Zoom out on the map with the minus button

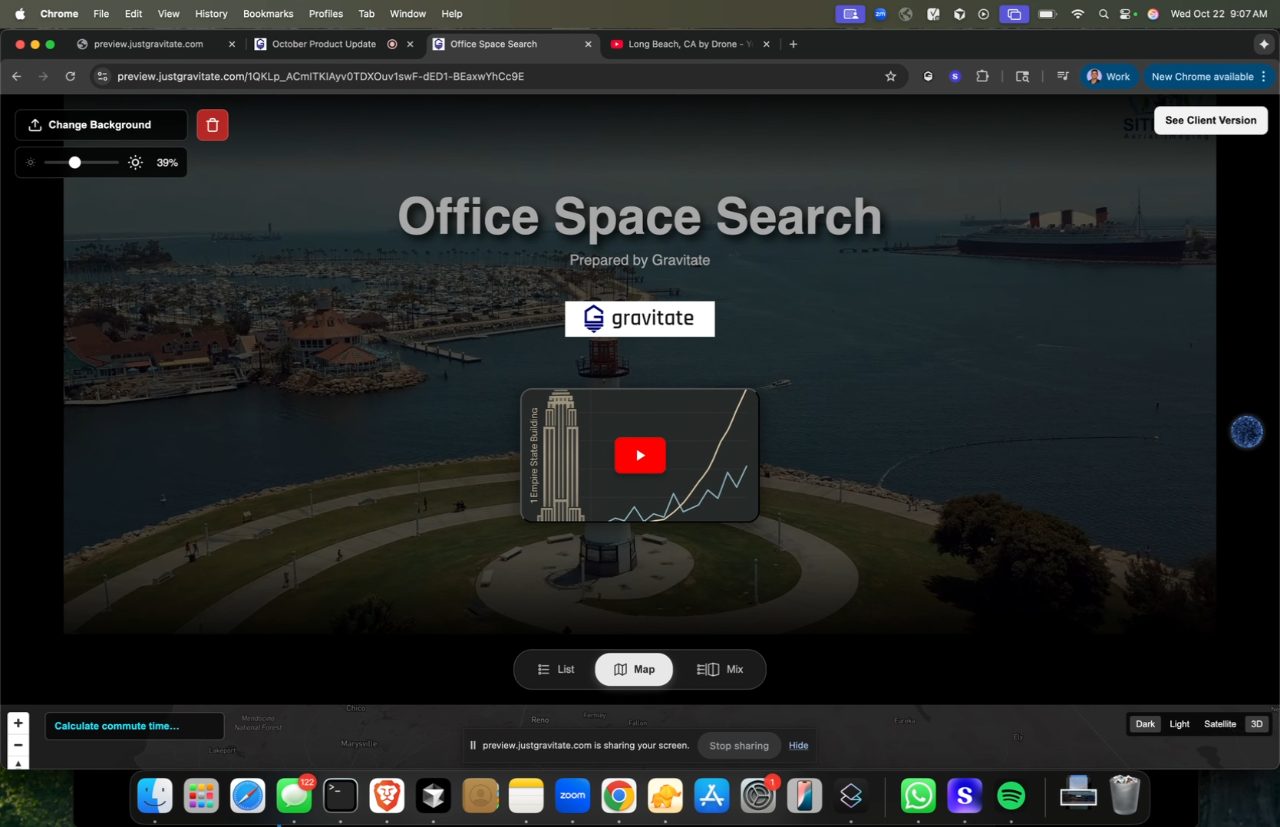click(18, 745)
